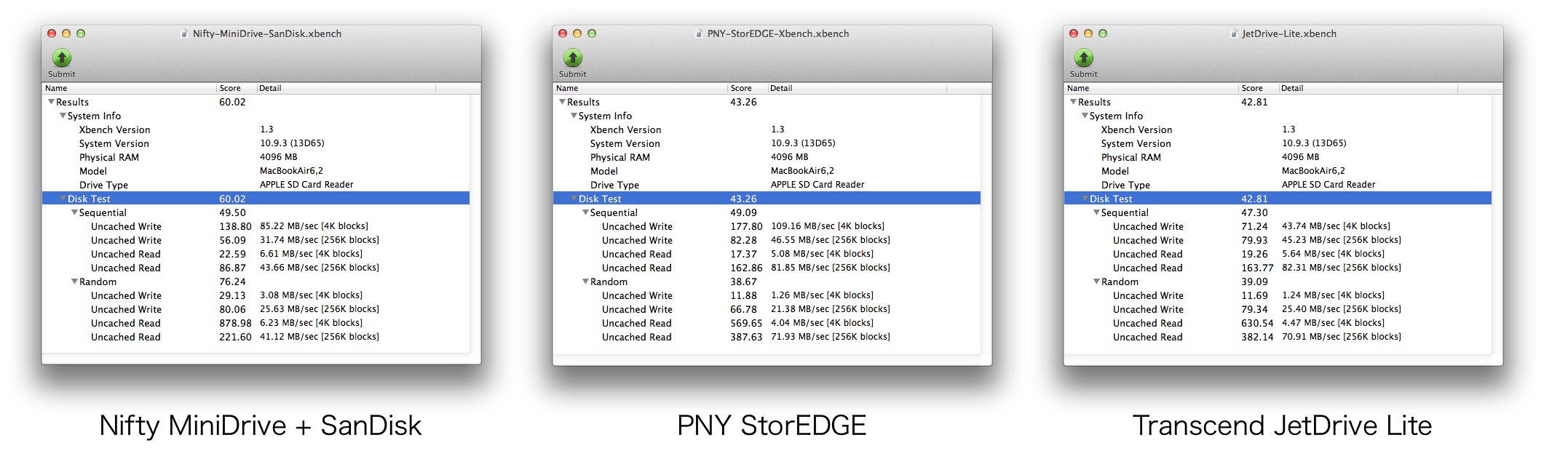
Task: Select Model row in JetDrive-Lite window
Action: tap(1278, 171)
